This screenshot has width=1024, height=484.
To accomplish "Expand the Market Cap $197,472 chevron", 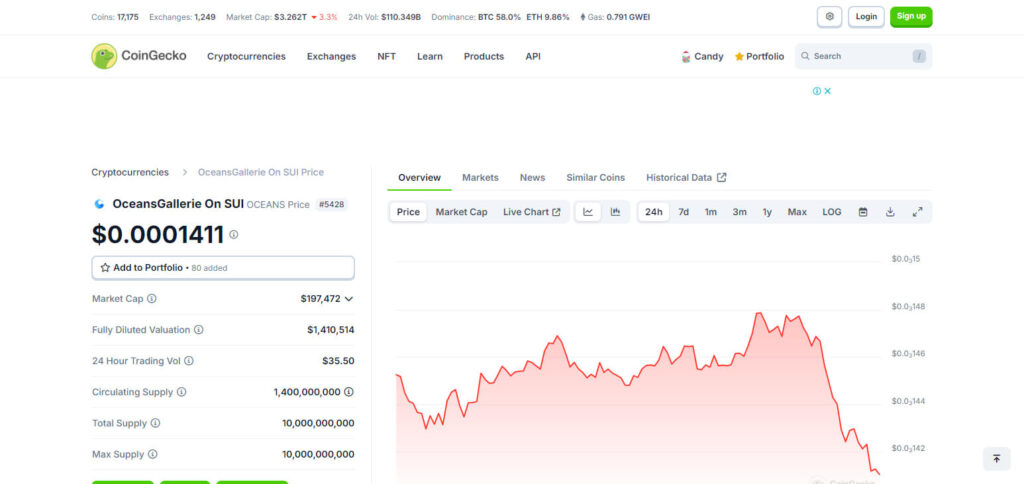I will coord(349,298).
